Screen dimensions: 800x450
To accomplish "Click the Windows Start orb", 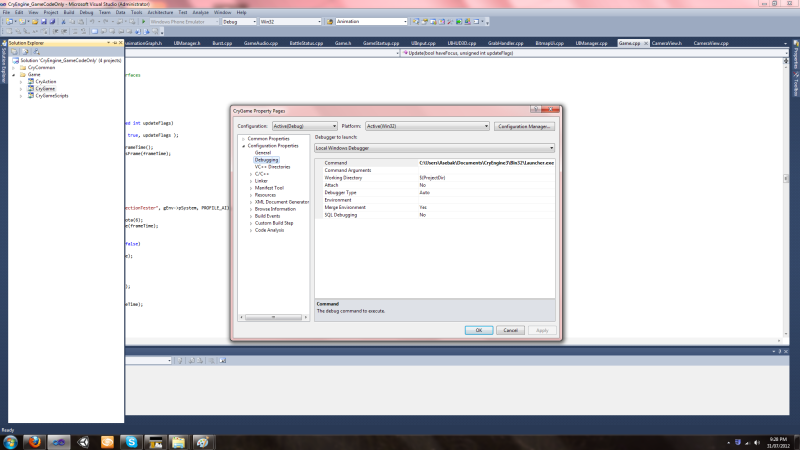I will point(11,442).
